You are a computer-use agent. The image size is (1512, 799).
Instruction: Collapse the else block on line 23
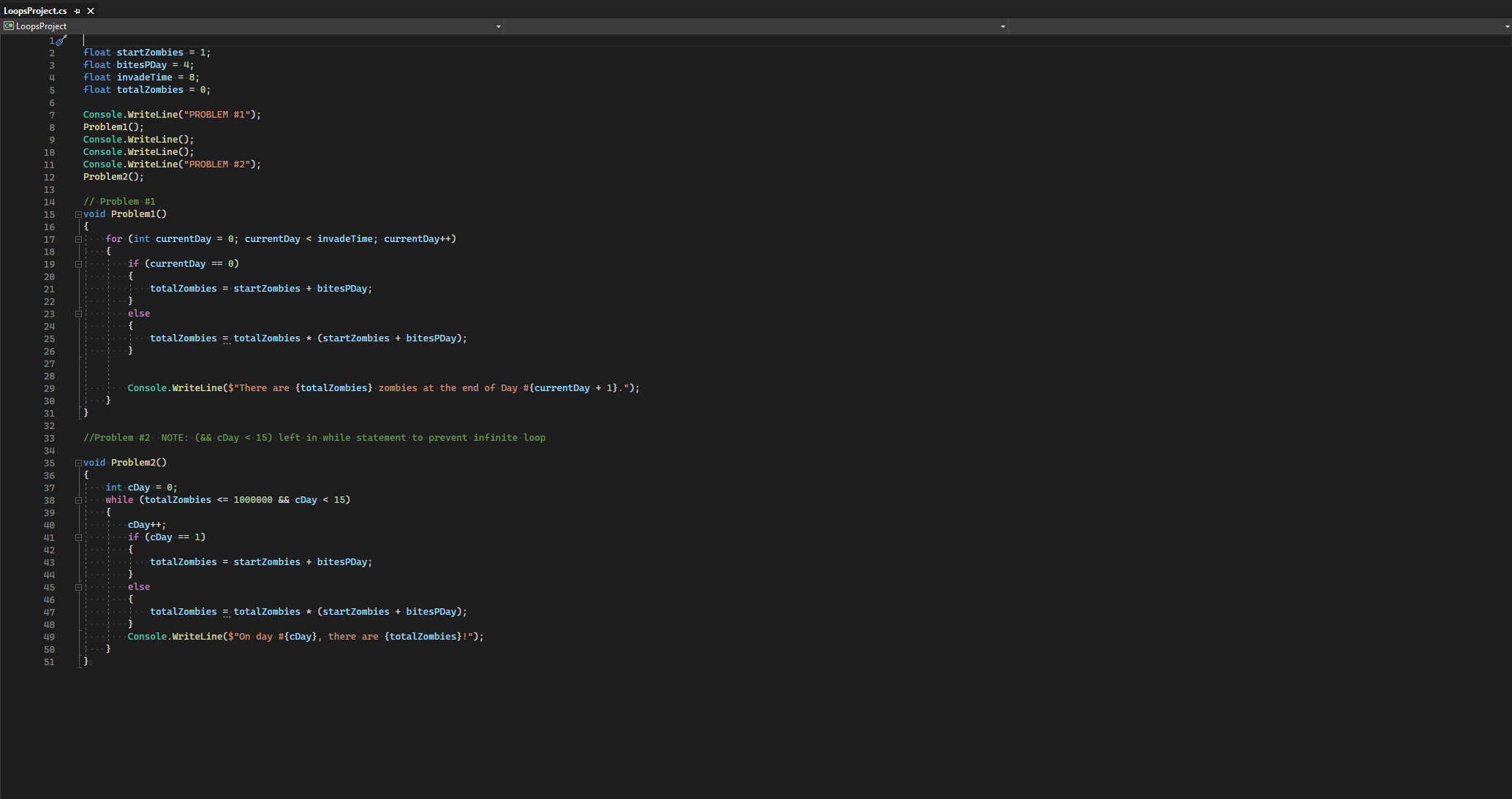[x=78, y=314]
